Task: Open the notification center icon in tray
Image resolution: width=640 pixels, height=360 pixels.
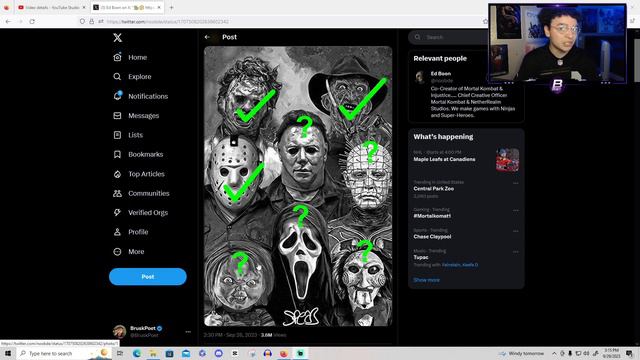Action: pos(629,353)
